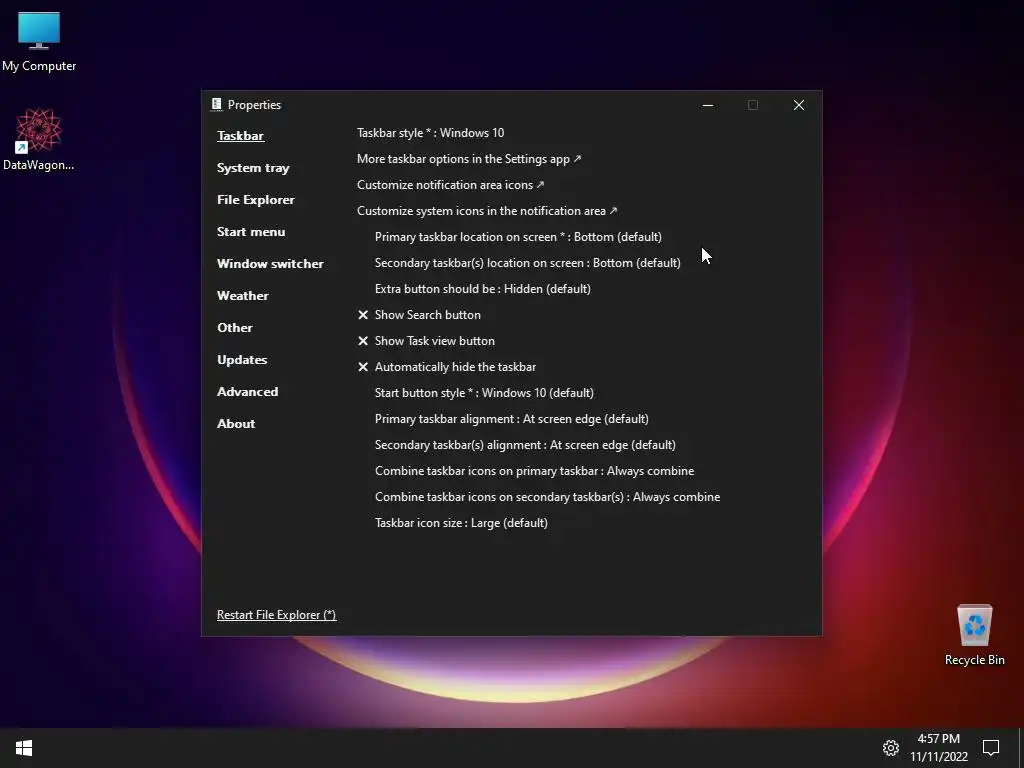Change Combine icons on primary taskbar
The height and width of the screenshot is (768, 1024).
coord(534,471)
